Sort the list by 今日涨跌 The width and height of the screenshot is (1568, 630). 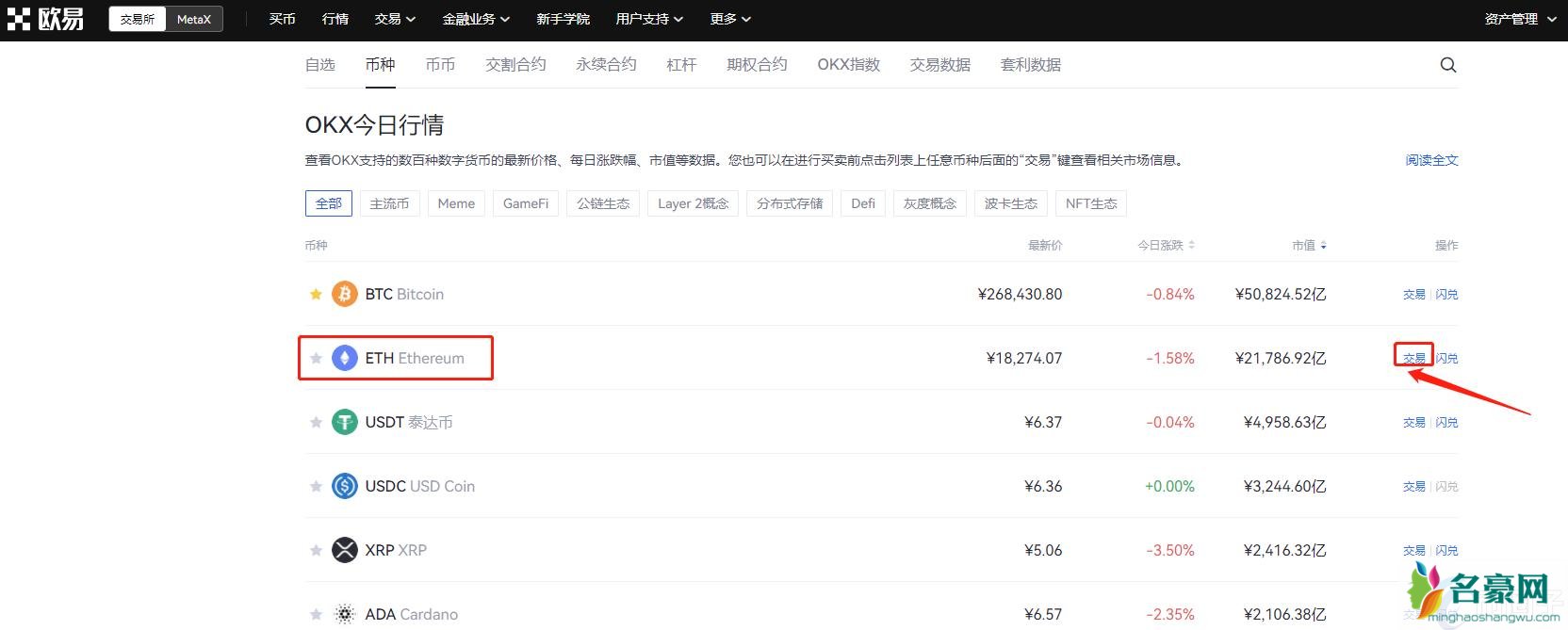pyautogui.click(x=1166, y=245)
